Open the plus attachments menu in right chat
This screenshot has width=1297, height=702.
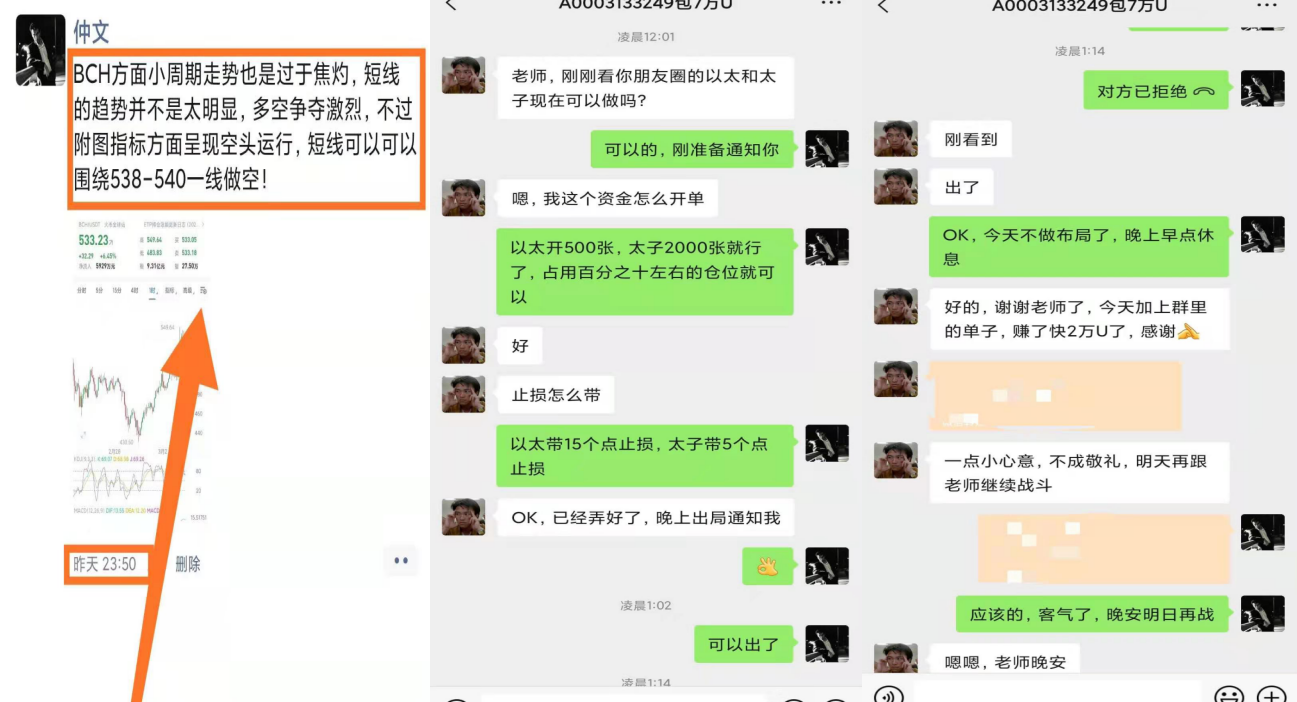point(1271,694)
